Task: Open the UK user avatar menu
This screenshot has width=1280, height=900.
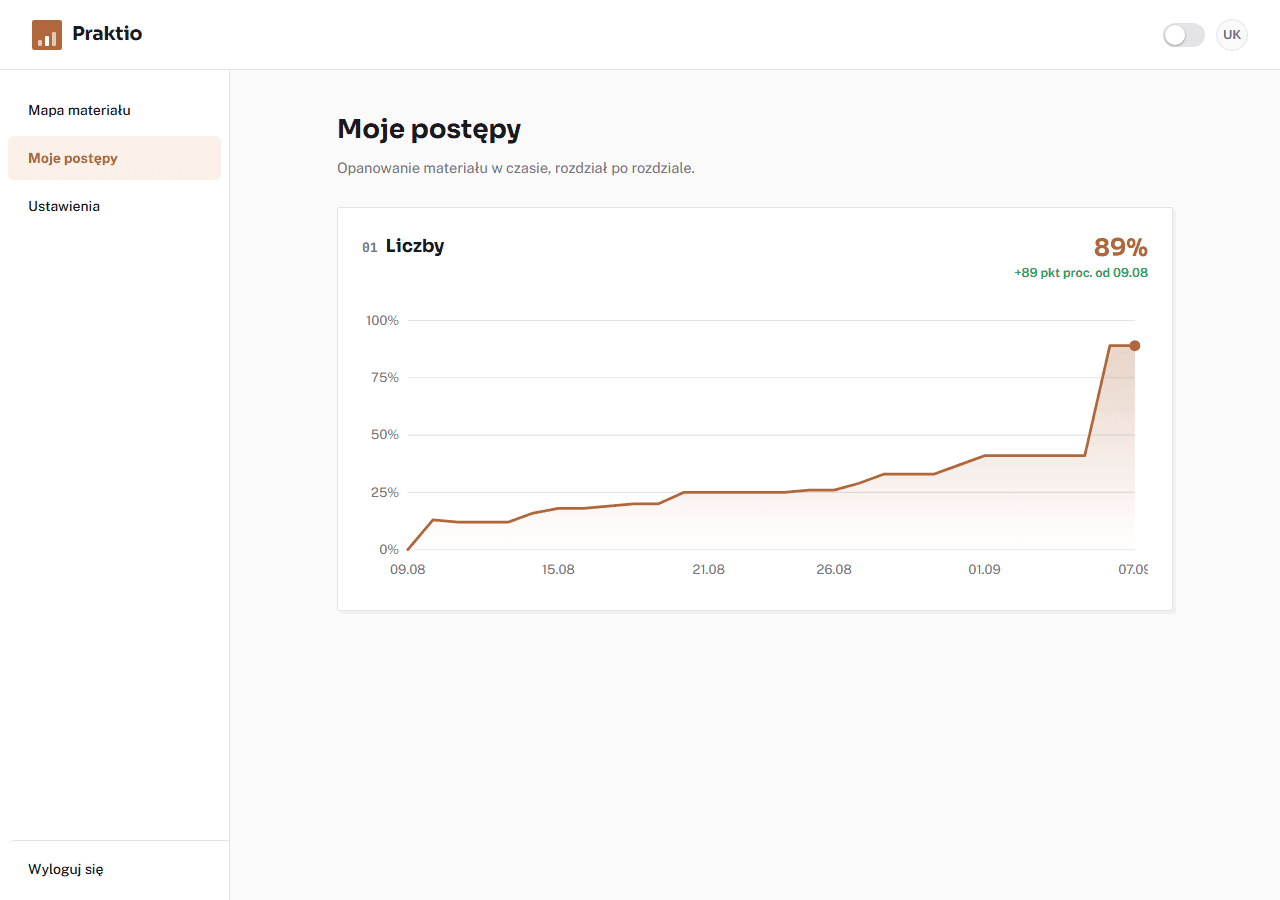Action: click(1232, 35)
